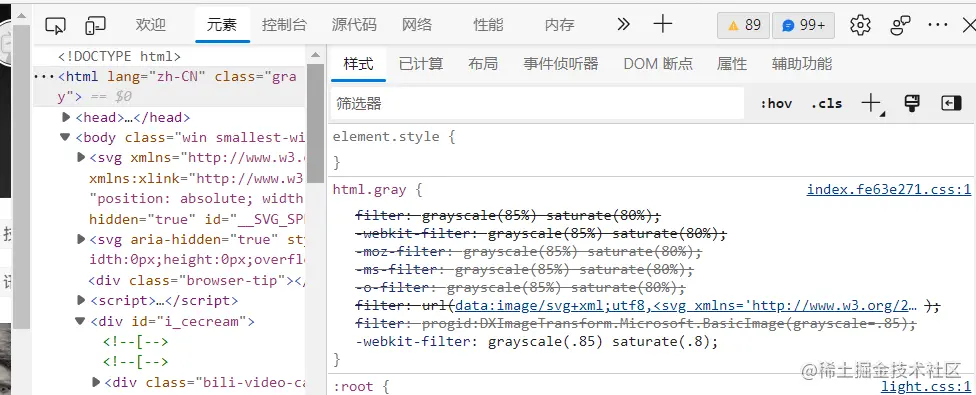Select the 辅助功能 sub-tab

coord(802,63)
